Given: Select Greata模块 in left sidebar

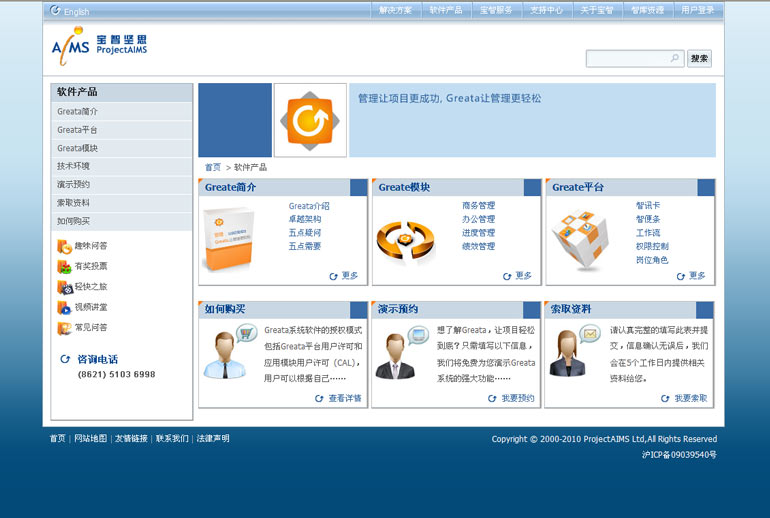Looking at the screenshot, I should coord(121,148).
